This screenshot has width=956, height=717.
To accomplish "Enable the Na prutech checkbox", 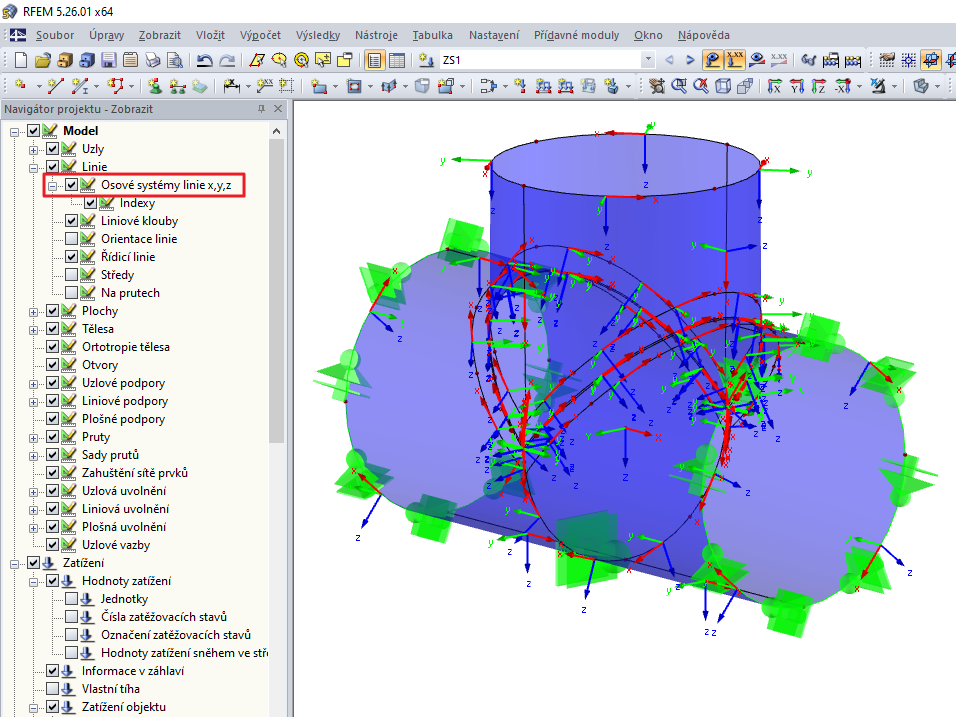I will [x=71, y=293].
